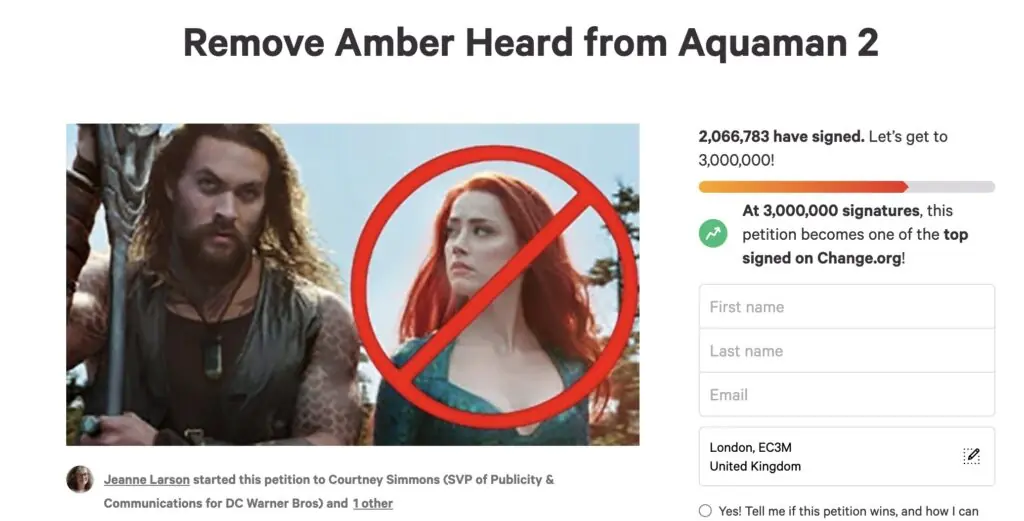Click into the Email field
This screenshot has width=1024, height=521.
[846, 395]
